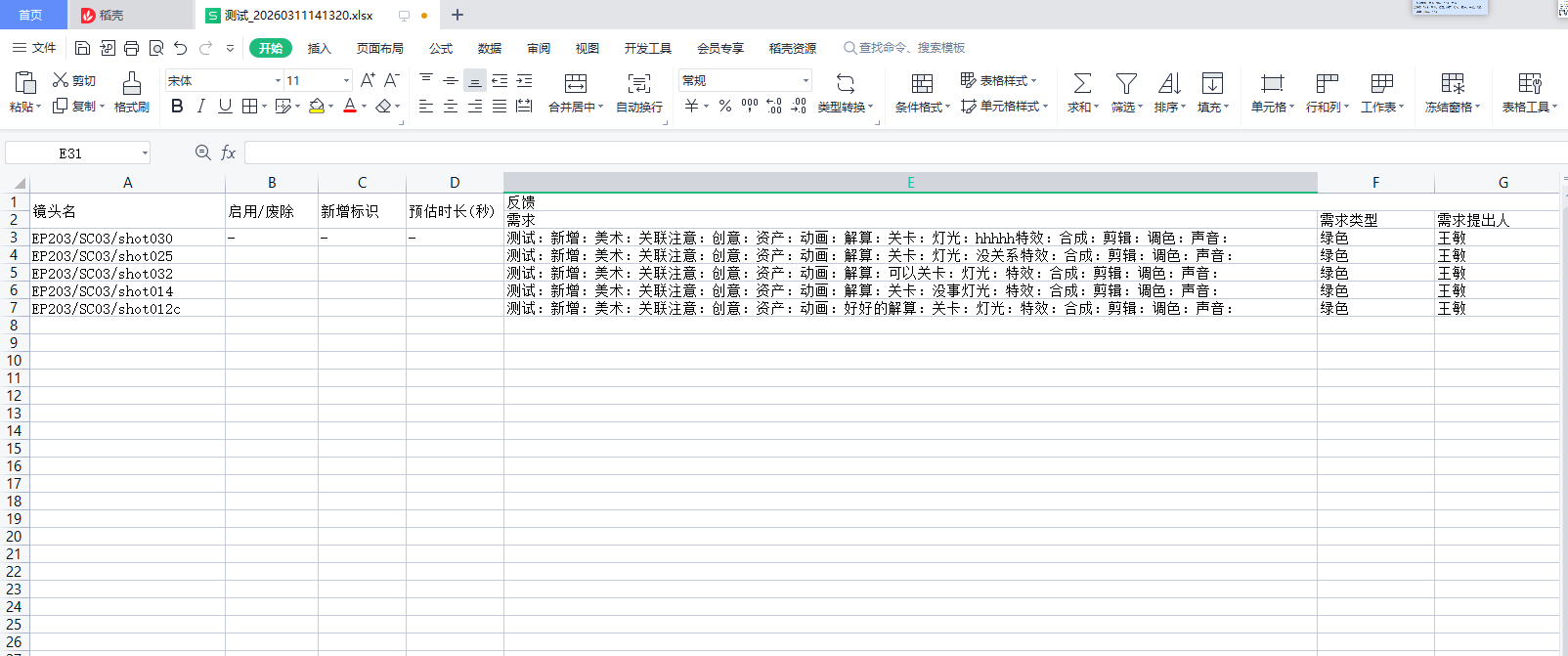Click the yellow fill color bucket
The width and height of the screenshot is (1568, 656).
click(317, 106)
